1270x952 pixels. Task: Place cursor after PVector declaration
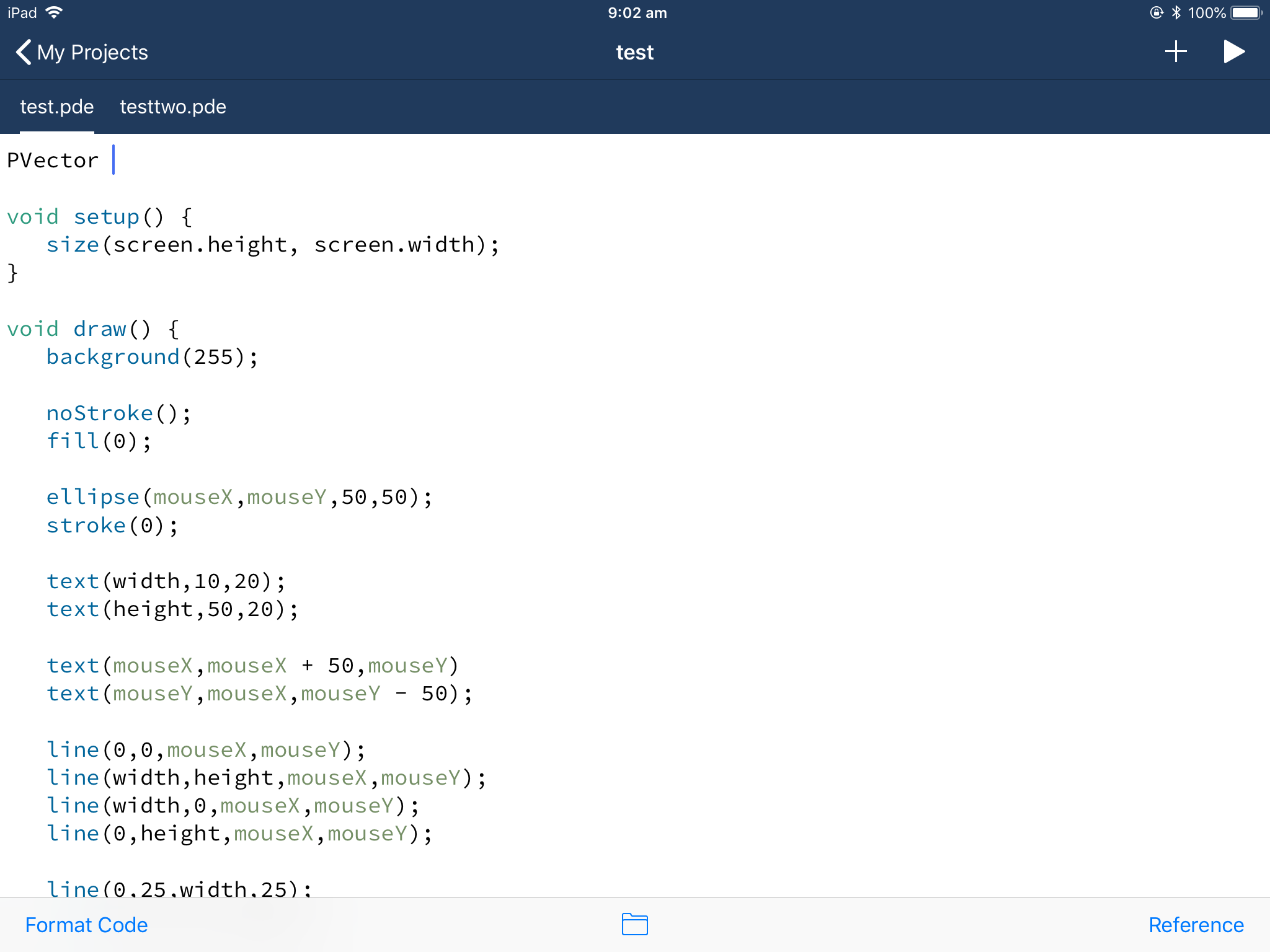[113, 160]
